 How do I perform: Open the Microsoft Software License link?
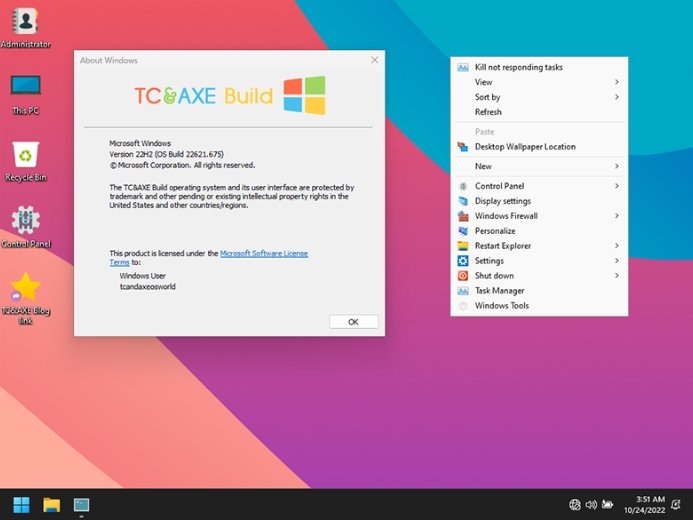pyautogui.click(x=264, y=253)
